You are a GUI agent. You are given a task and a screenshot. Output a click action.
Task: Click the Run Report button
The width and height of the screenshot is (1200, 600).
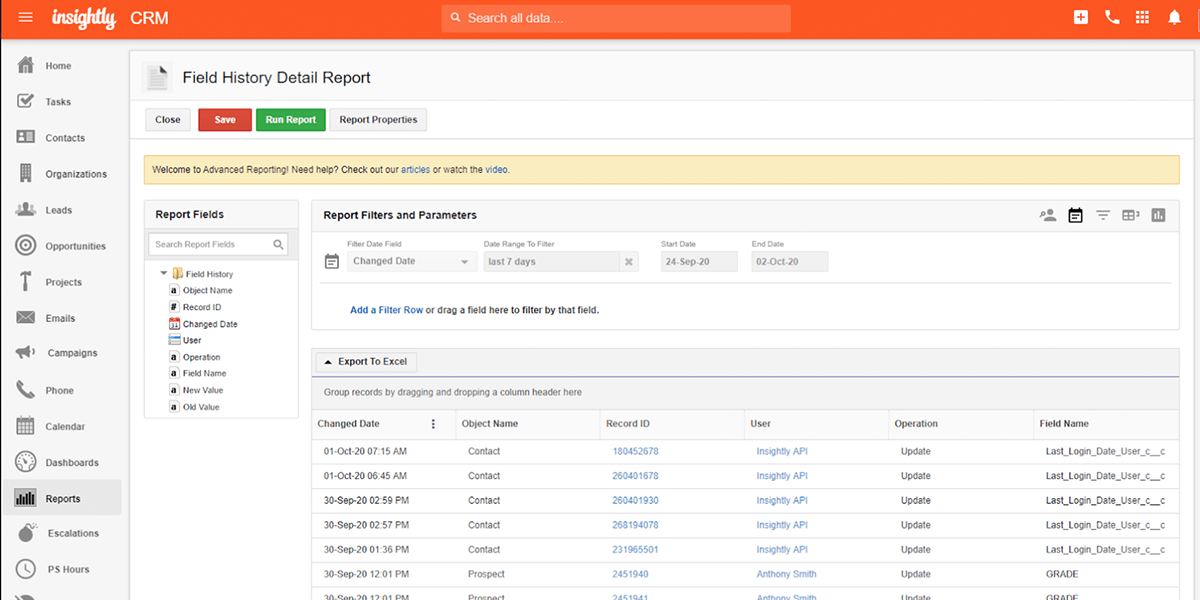click(x=290, y=119)
